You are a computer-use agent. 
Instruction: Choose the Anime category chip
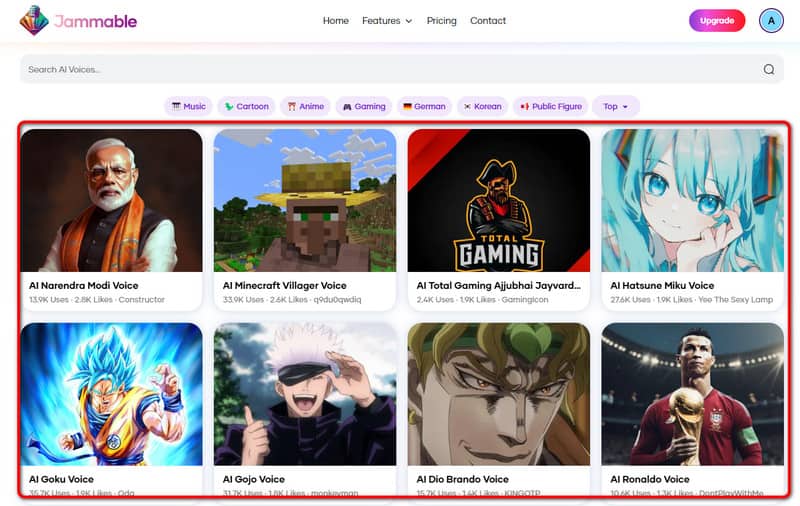coord(306,106)
